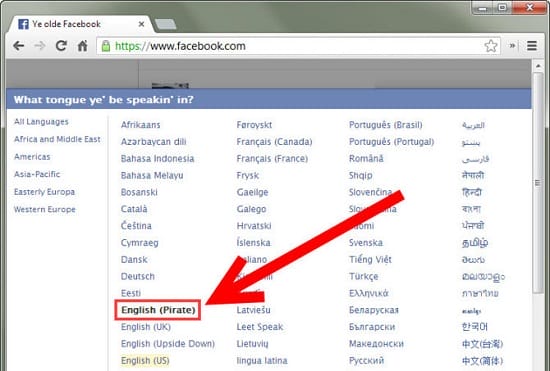Reload the Facebook page
Viewport: 550px width, 371px height.
tap(61, 46)
